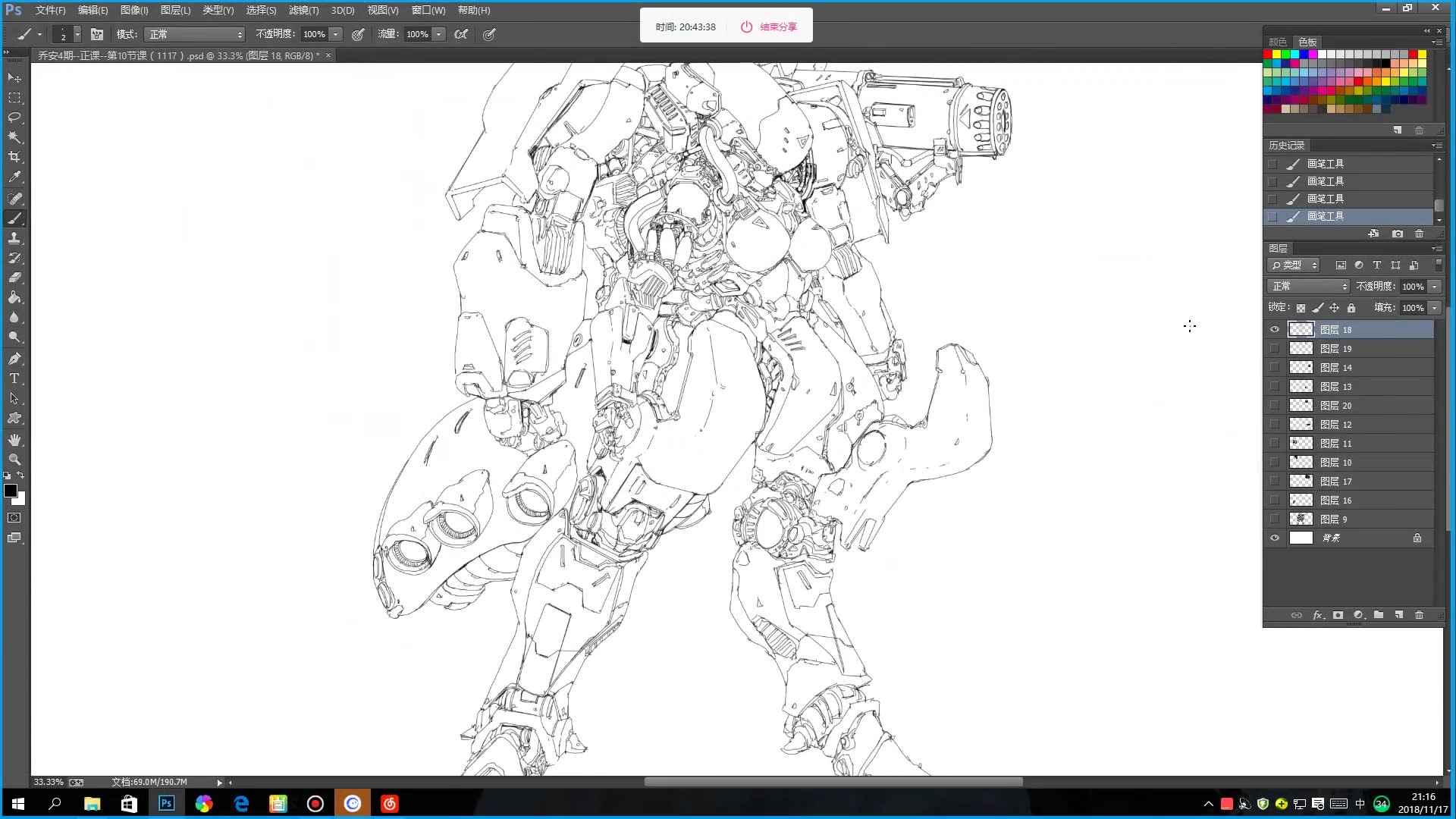Pick yellow swatch in 色板 panel
1456x819 pixels.
1277,54
